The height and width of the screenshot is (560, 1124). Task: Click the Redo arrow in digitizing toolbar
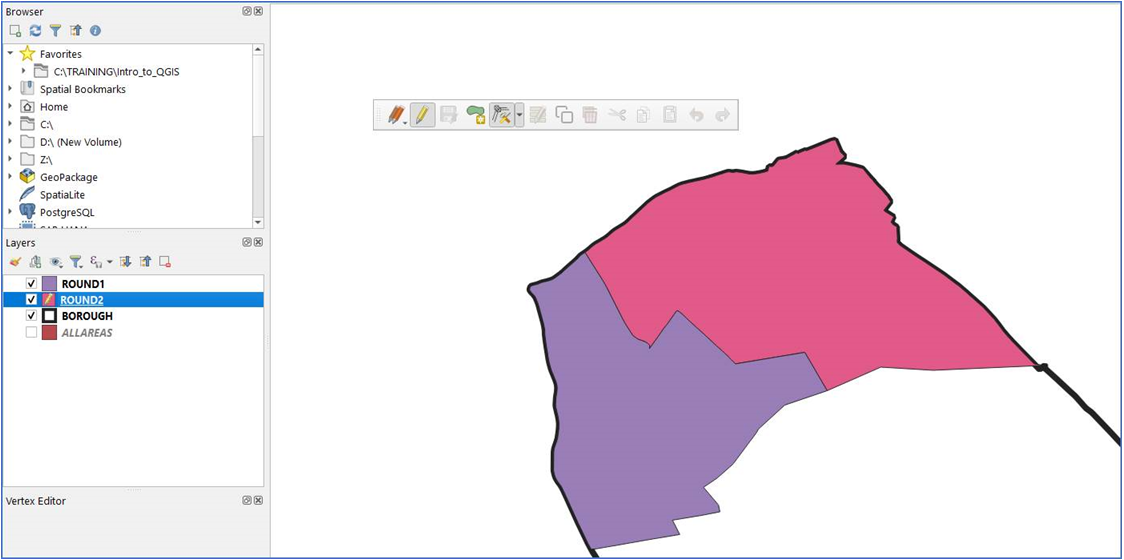tap(722, 115)
